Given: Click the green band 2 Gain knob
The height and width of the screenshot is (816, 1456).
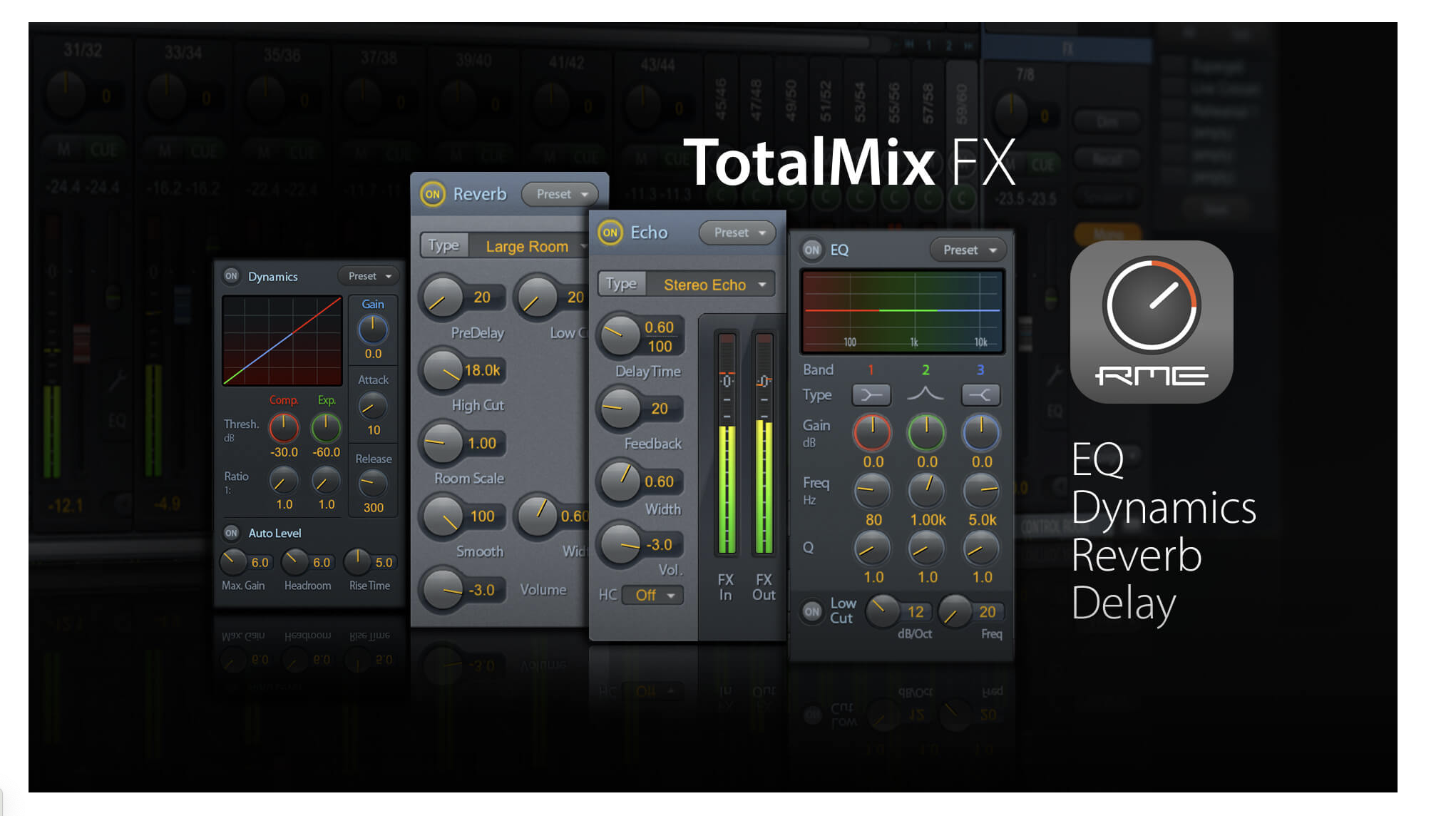Looking at the screenshot, I should [x=926, y=432].
